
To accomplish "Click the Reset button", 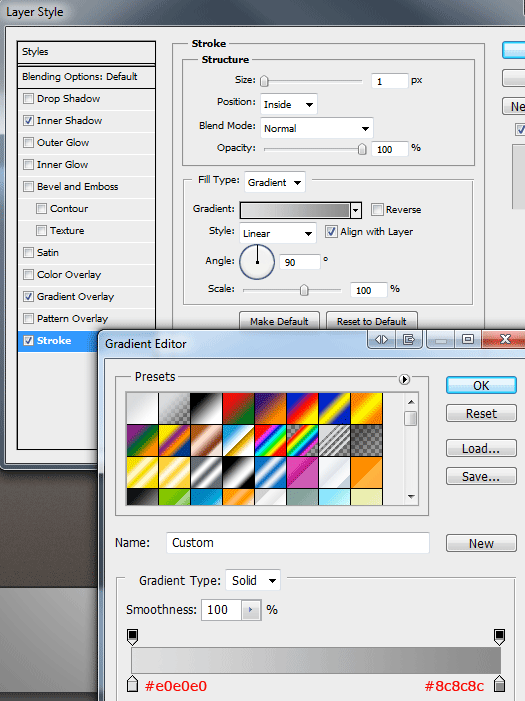I will pos(481,414).
